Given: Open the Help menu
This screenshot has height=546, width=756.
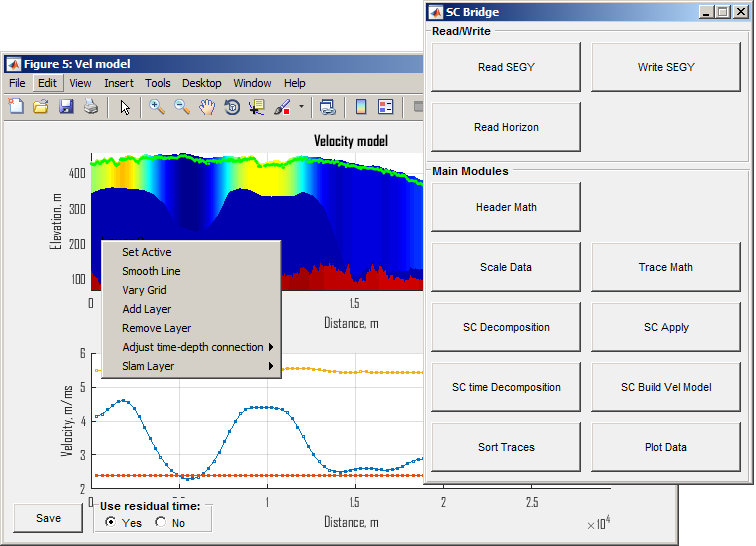Looking at the screenshot, I should [x=295, y=83].
